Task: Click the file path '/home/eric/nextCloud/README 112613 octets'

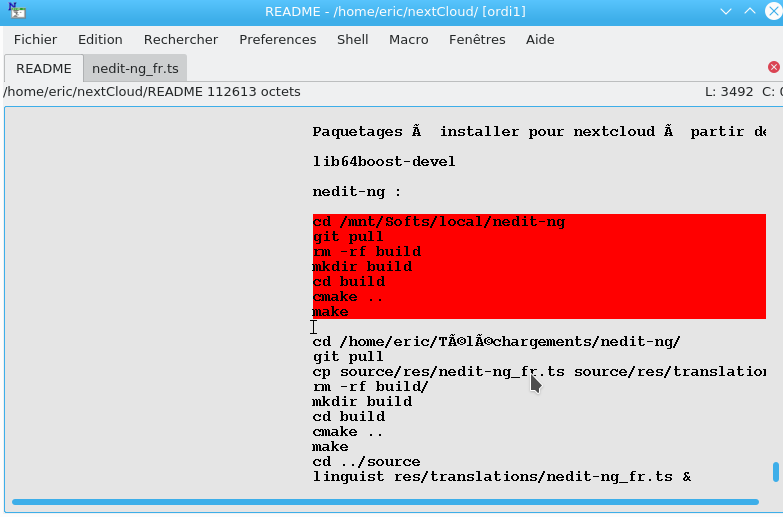Action: 152,92
